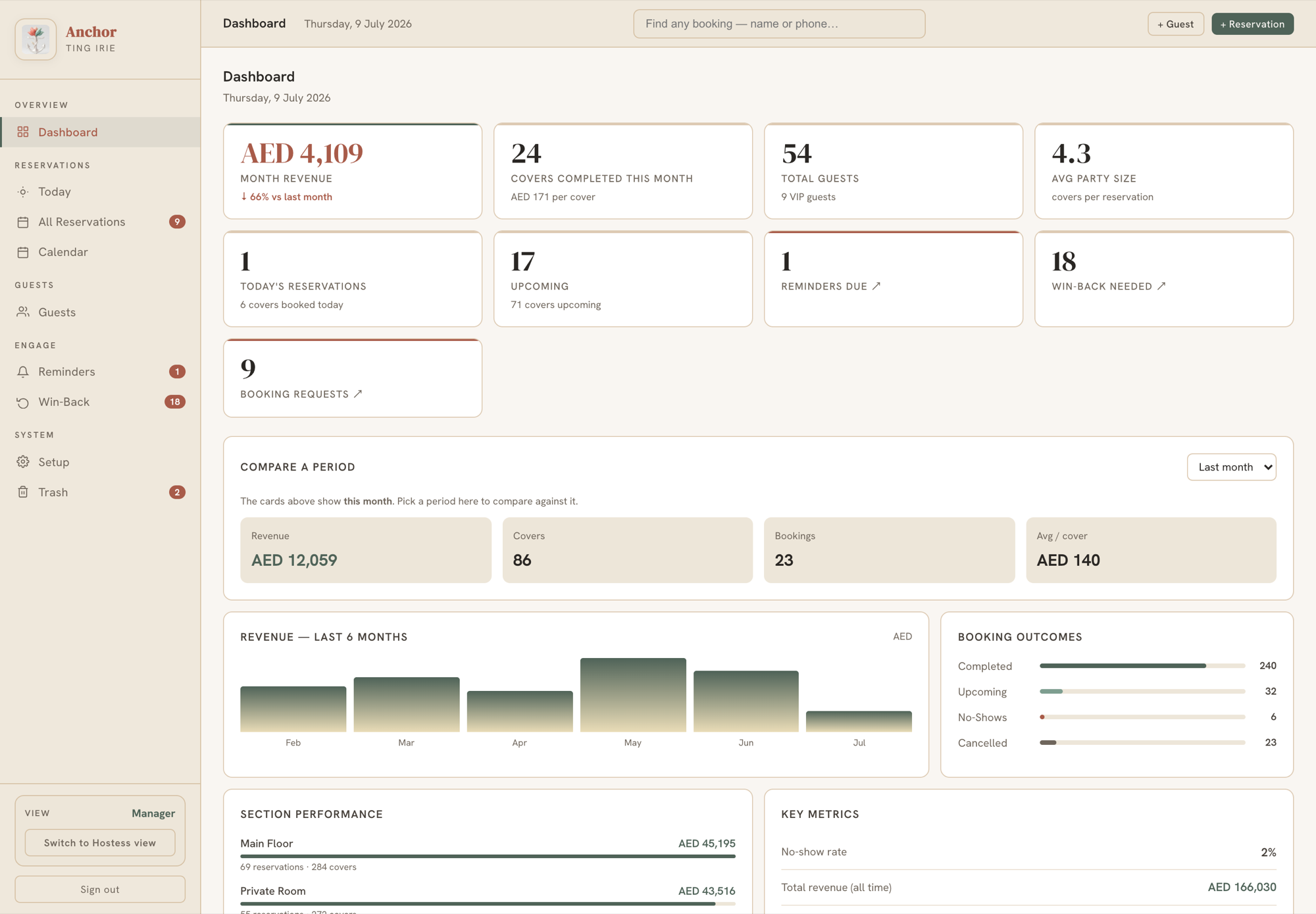Click the arrow icon next to Win-Back Needed
The width and height of the screenshot is (1316, 914).
pos(1161,286)
